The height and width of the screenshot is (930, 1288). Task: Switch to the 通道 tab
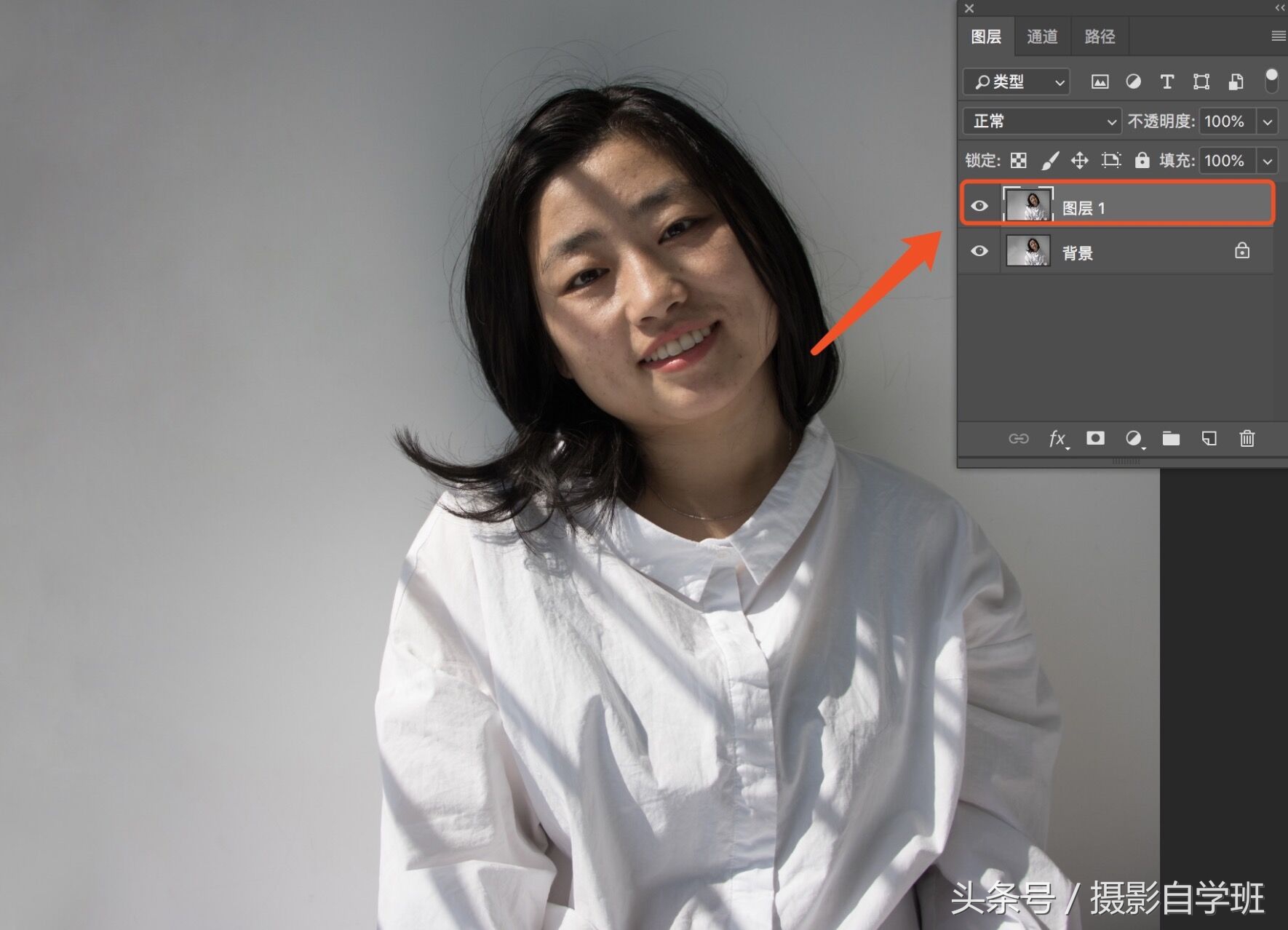point(1042,37)
